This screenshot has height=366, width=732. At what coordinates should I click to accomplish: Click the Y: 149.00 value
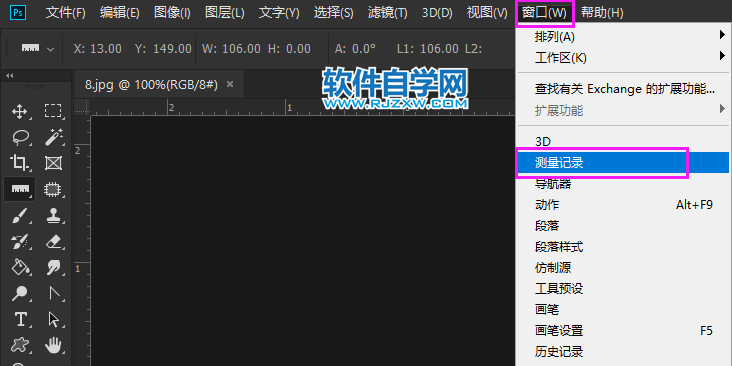coord(163,49)
